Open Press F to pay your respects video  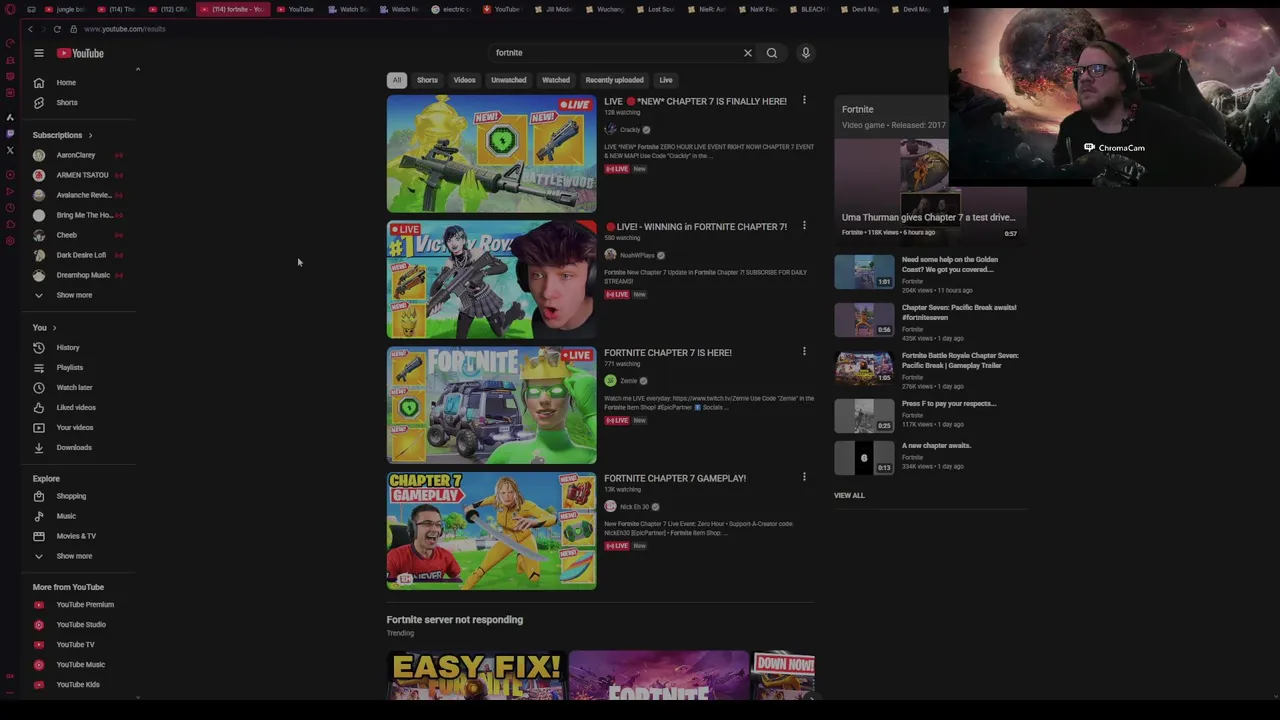[x=930, y=415]
